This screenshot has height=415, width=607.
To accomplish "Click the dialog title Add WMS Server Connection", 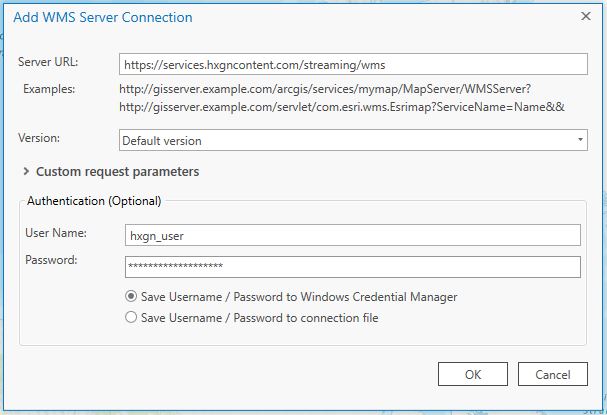I will pos(103,17).
